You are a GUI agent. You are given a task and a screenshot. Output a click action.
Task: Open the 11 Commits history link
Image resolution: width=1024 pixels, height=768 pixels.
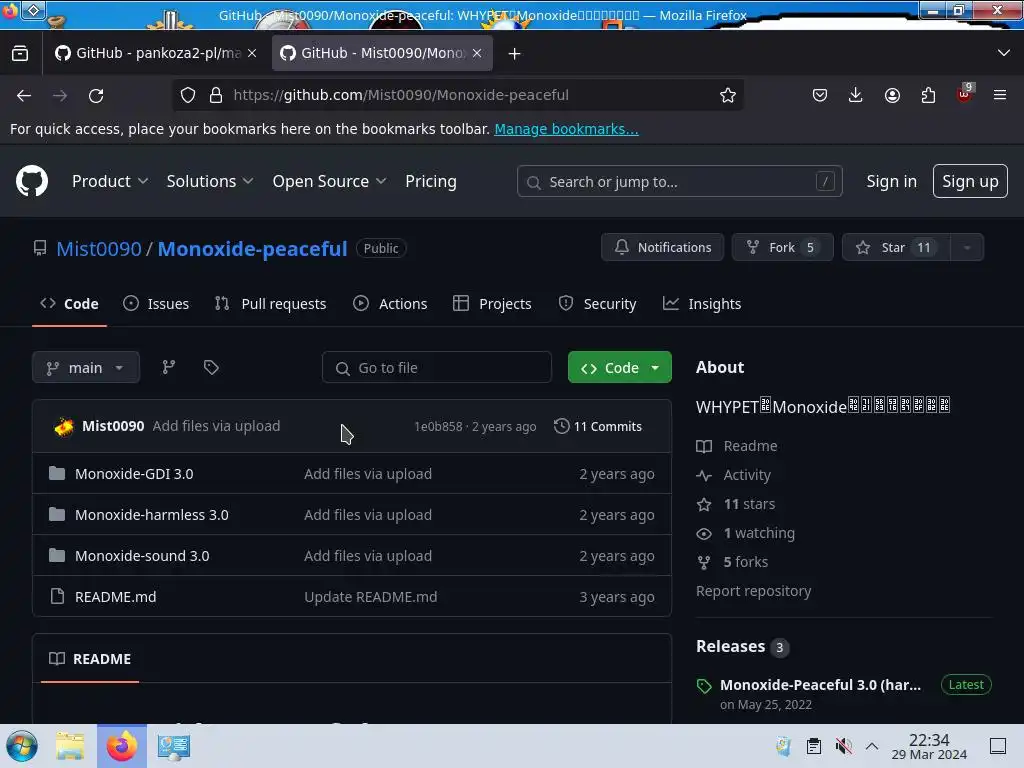pos(598,426)
